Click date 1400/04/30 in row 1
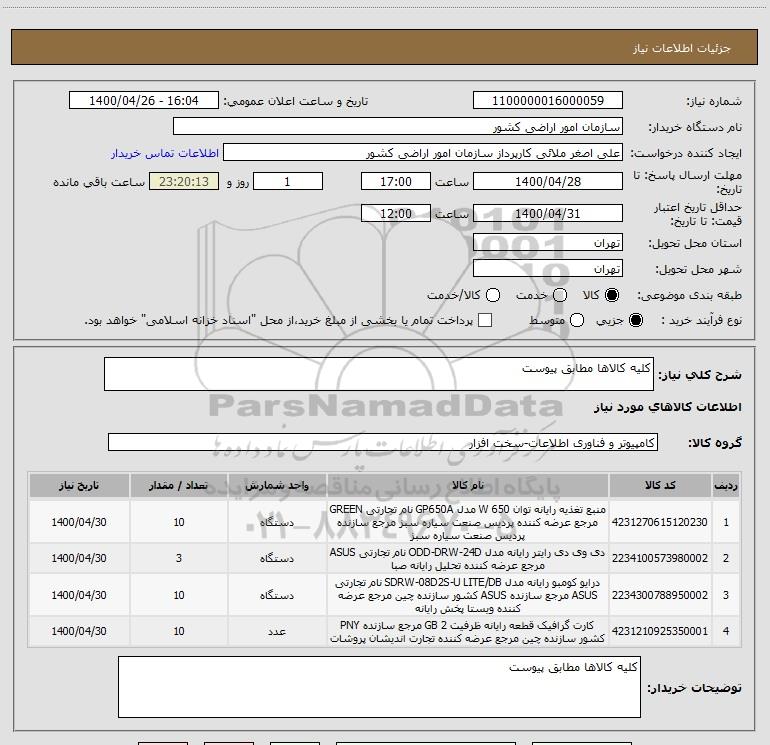The width and height of the screenshot is (770, 745). pos(79,522)
